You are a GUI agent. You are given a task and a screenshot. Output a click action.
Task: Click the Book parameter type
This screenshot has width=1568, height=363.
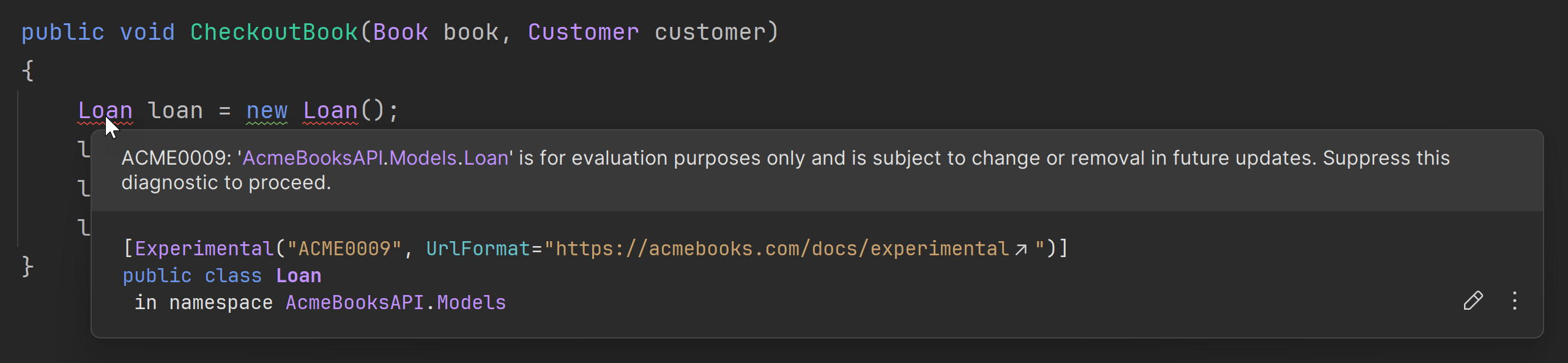[400, 32]
